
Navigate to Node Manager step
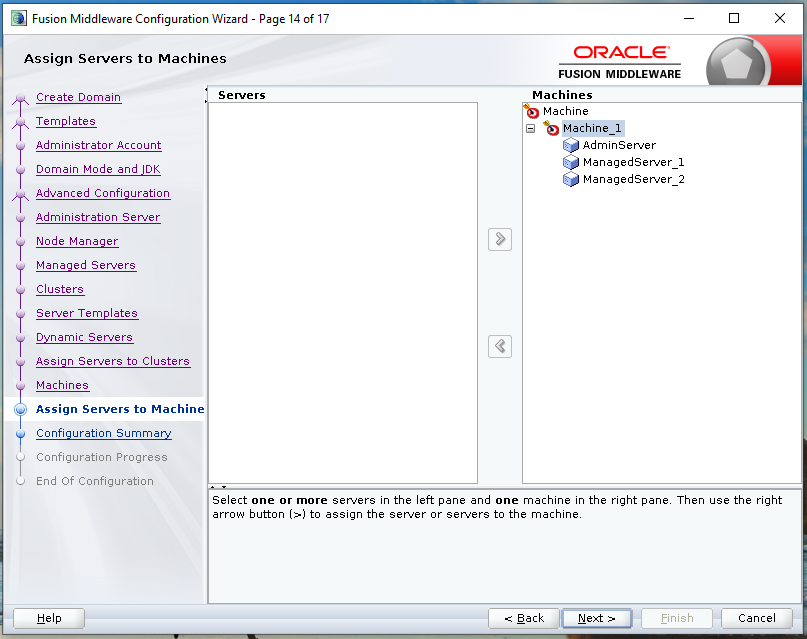77,241
